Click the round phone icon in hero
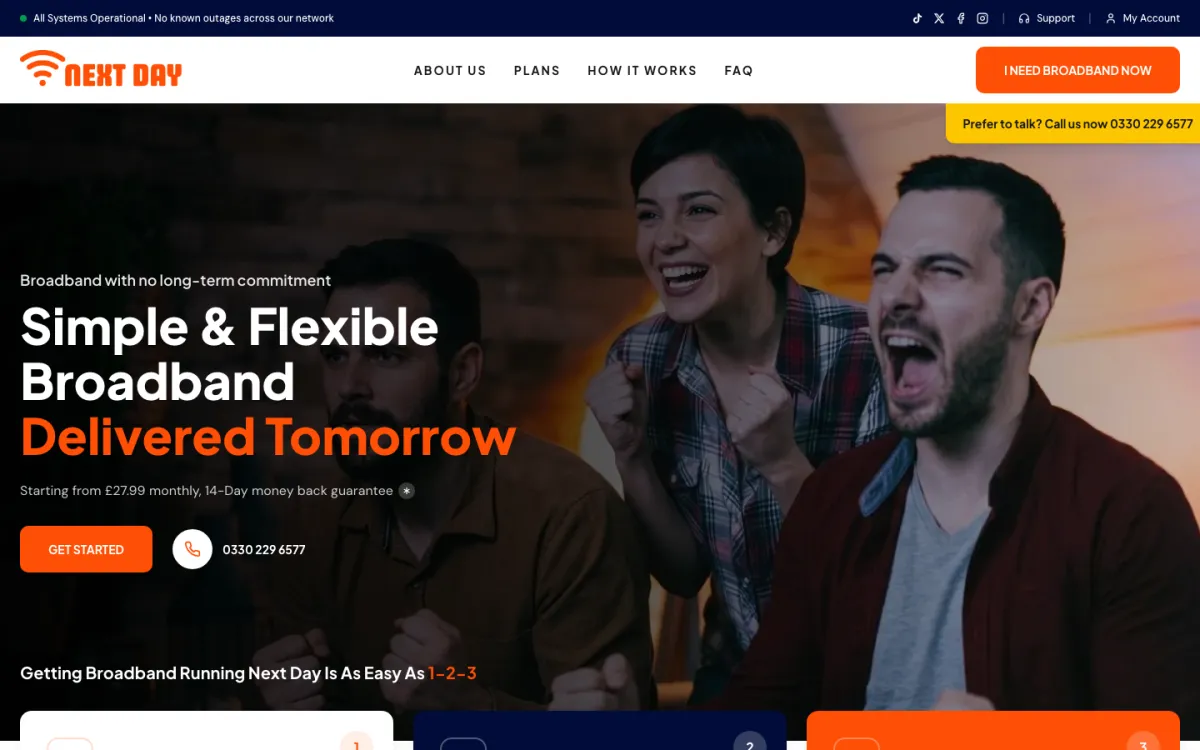 [192, 549]
